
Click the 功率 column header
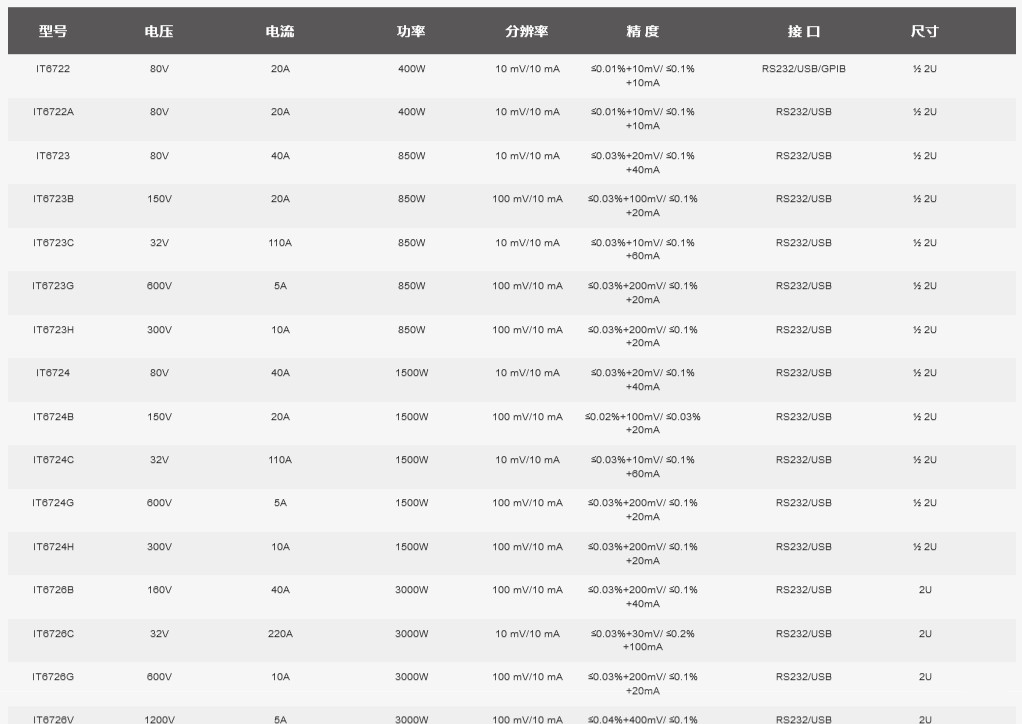coord(411,32)
